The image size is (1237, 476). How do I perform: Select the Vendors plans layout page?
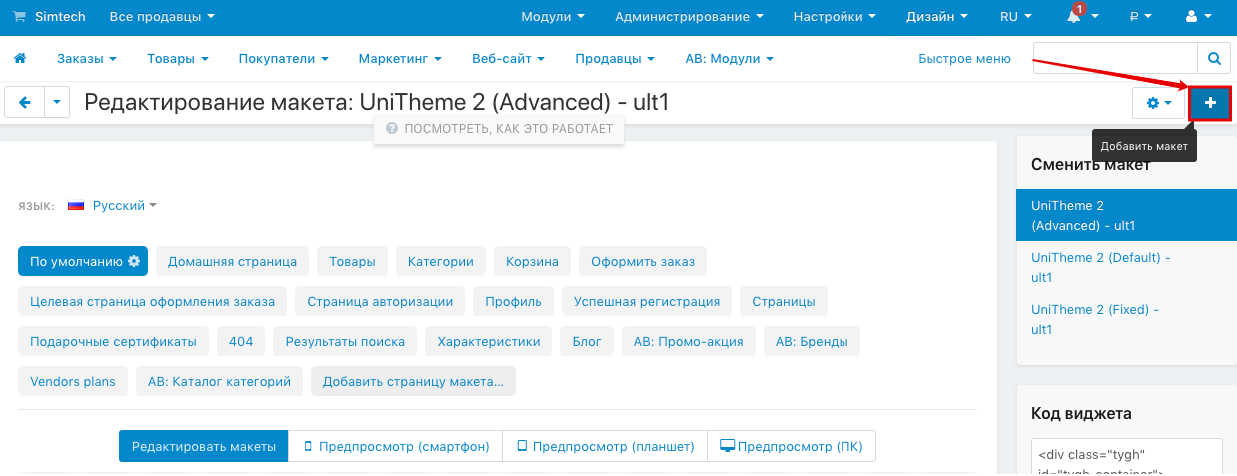coord(73,381)
